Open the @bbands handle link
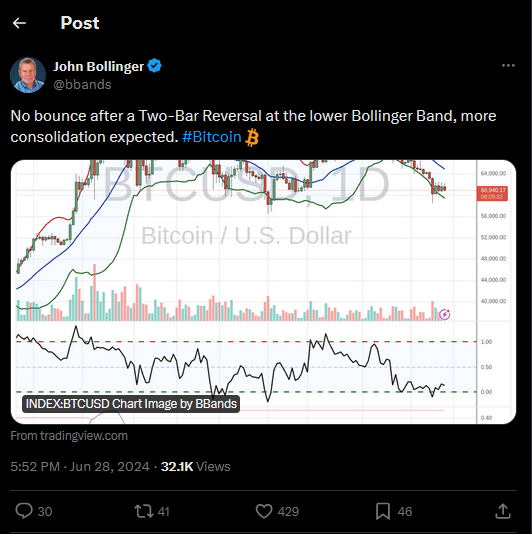Image resolution: width=532 pixels, height=534 pixels. coord(82,84)
